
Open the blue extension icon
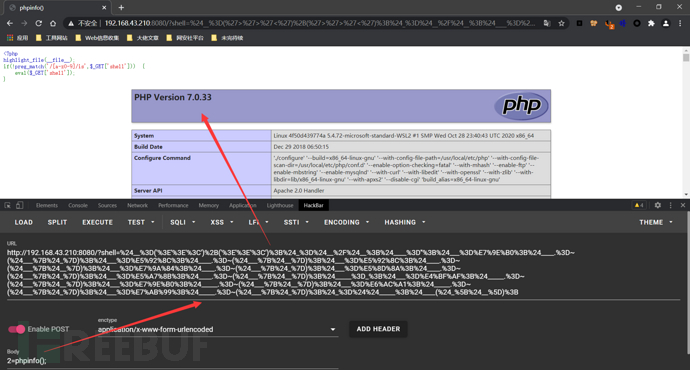pos(623,23)
